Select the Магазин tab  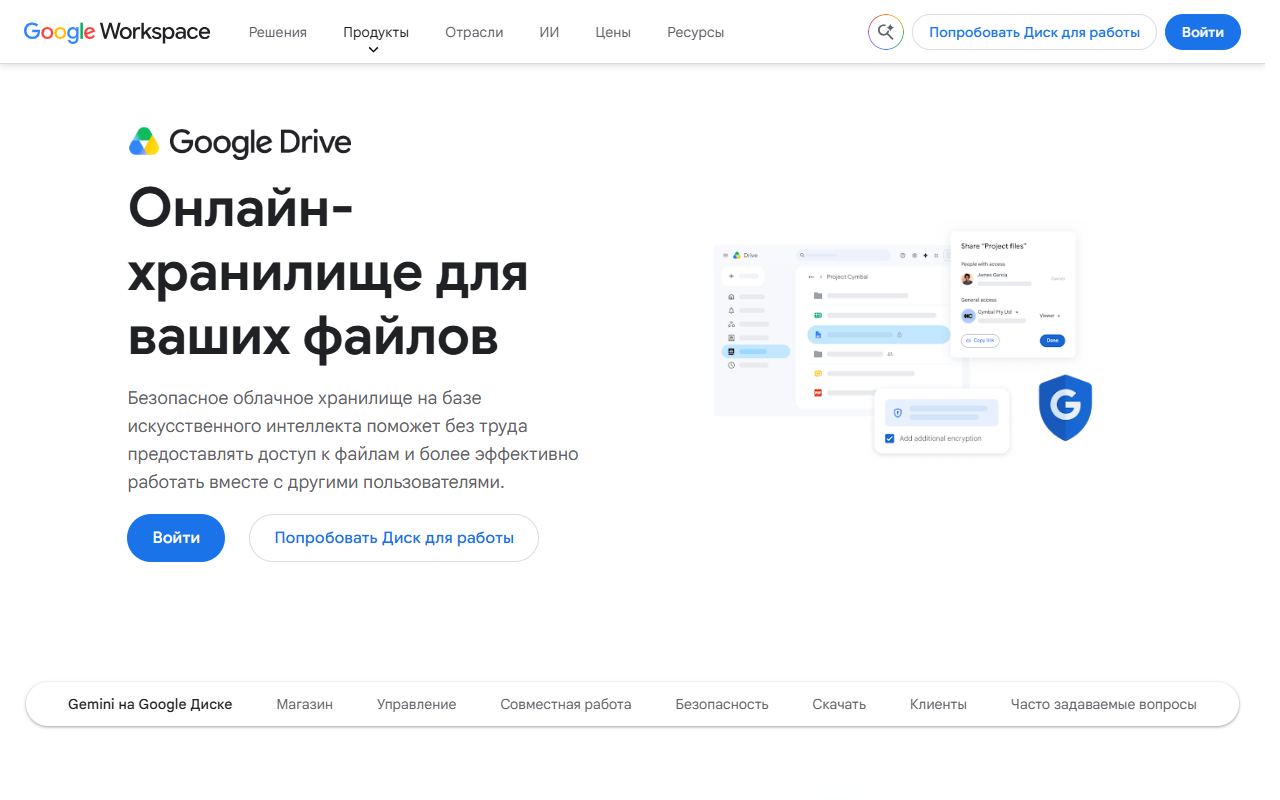305,704
